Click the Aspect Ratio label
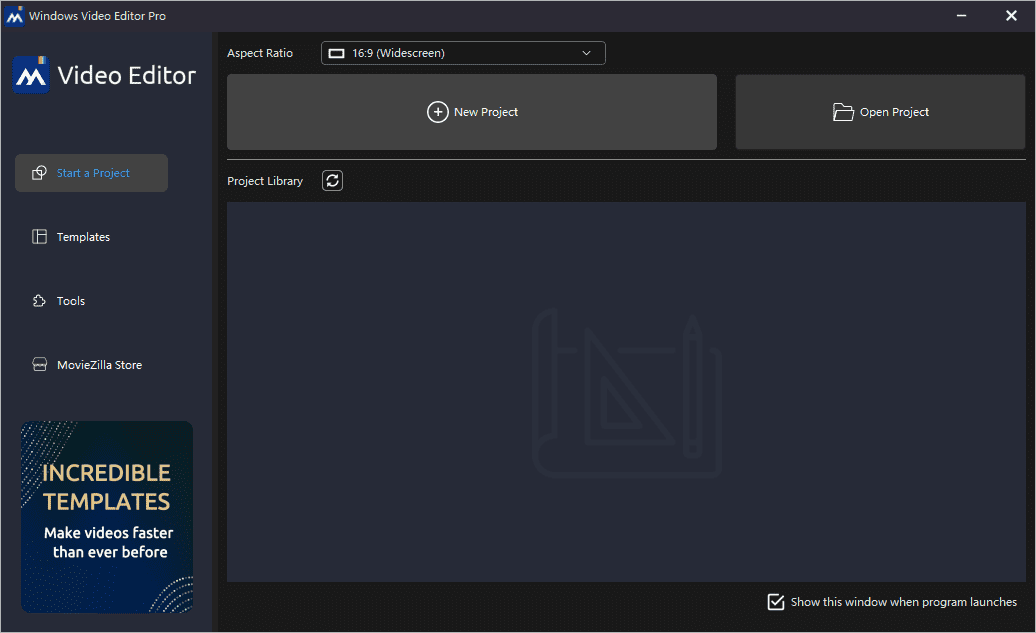 pyautogui.click(x=260, y=53)
